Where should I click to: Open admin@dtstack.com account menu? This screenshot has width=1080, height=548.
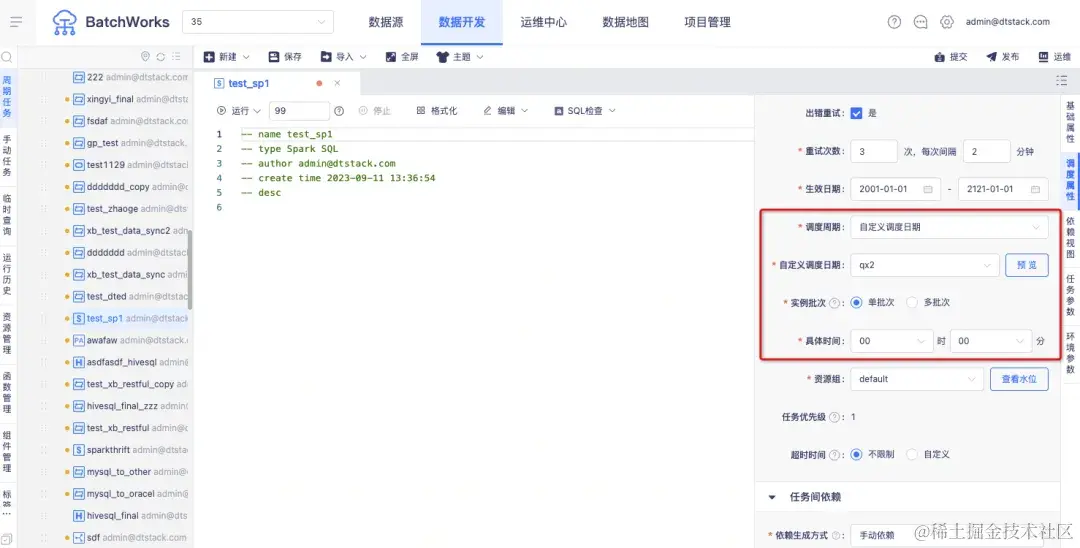(1008, 22)
